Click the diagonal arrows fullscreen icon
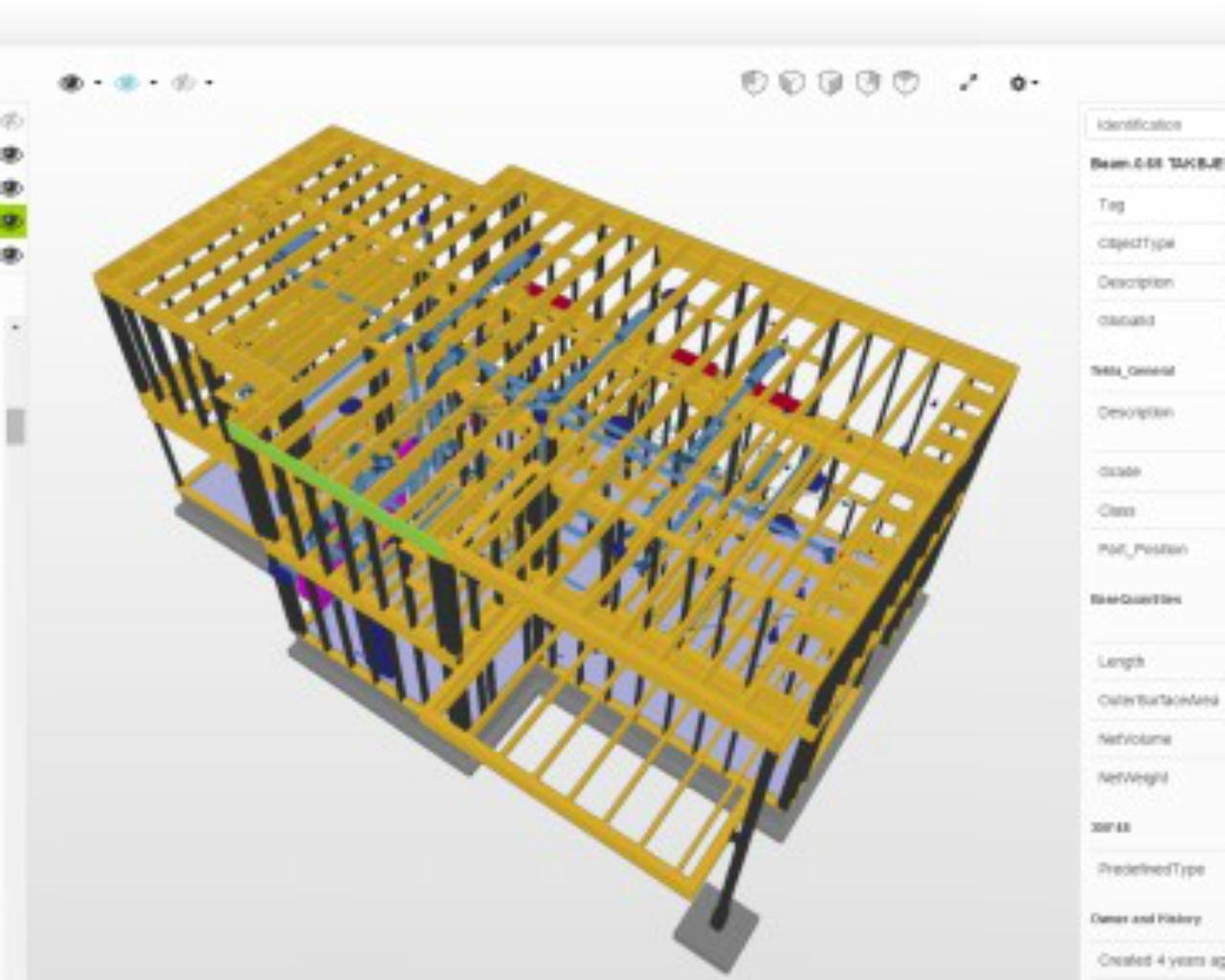Screen dimensions: 1225x980 pos(969,83)
